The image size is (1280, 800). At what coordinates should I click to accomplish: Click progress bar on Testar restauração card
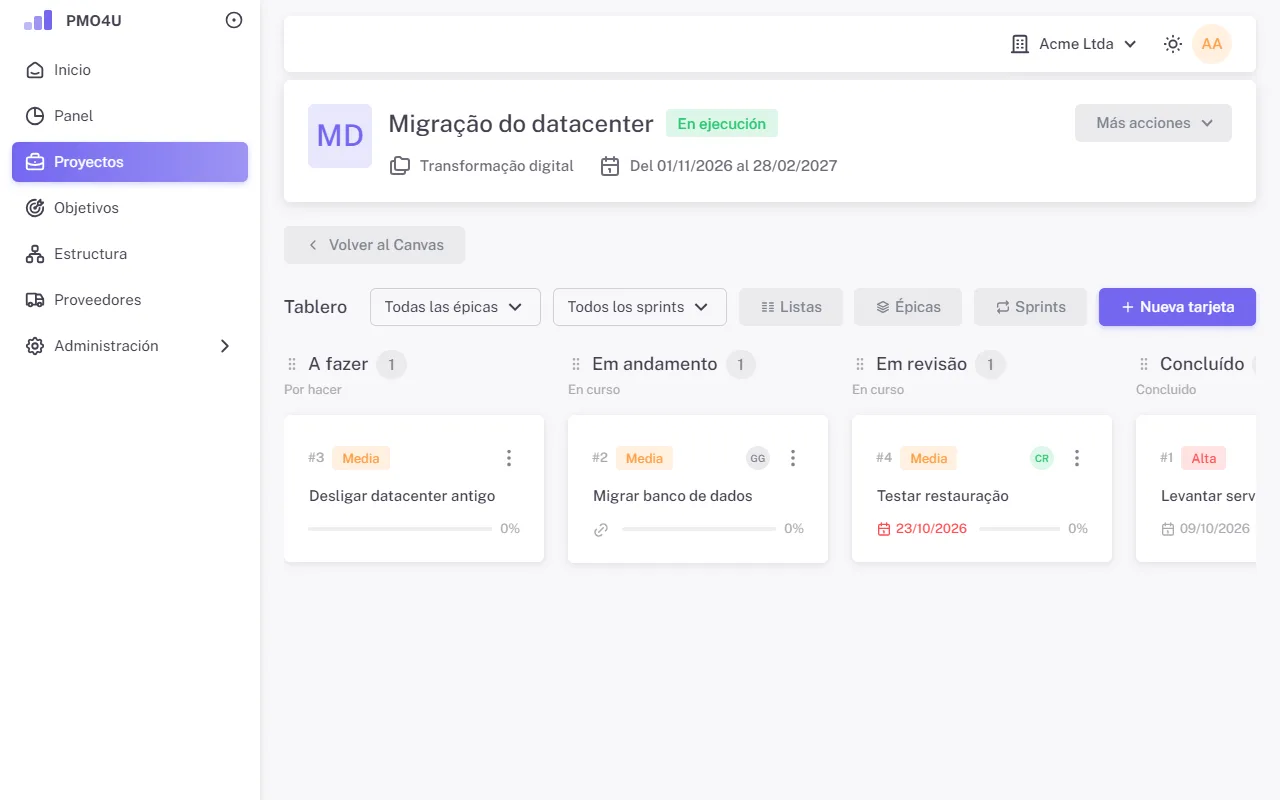point(1020,529)
